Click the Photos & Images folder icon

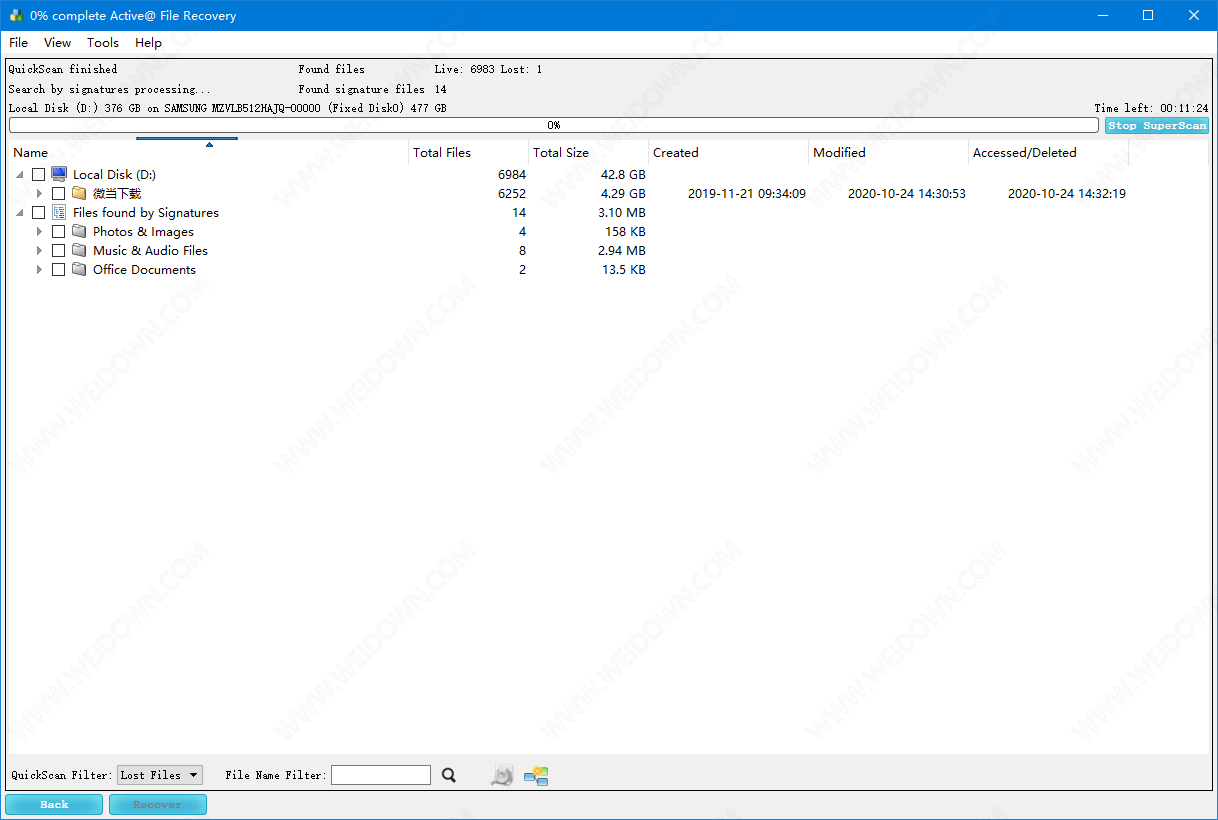click(x=79, y=231)
